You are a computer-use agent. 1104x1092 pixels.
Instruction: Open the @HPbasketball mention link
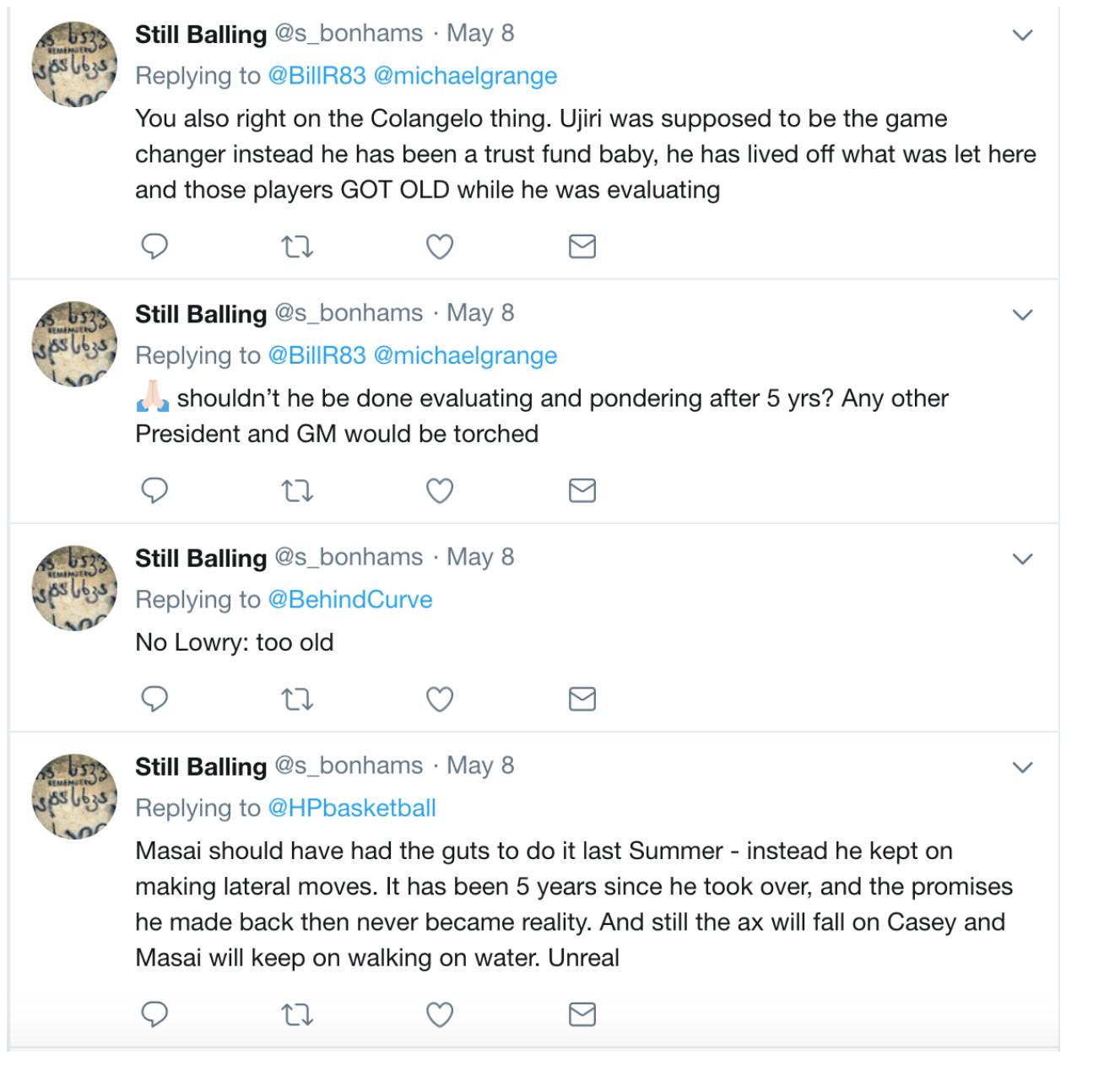351,808
